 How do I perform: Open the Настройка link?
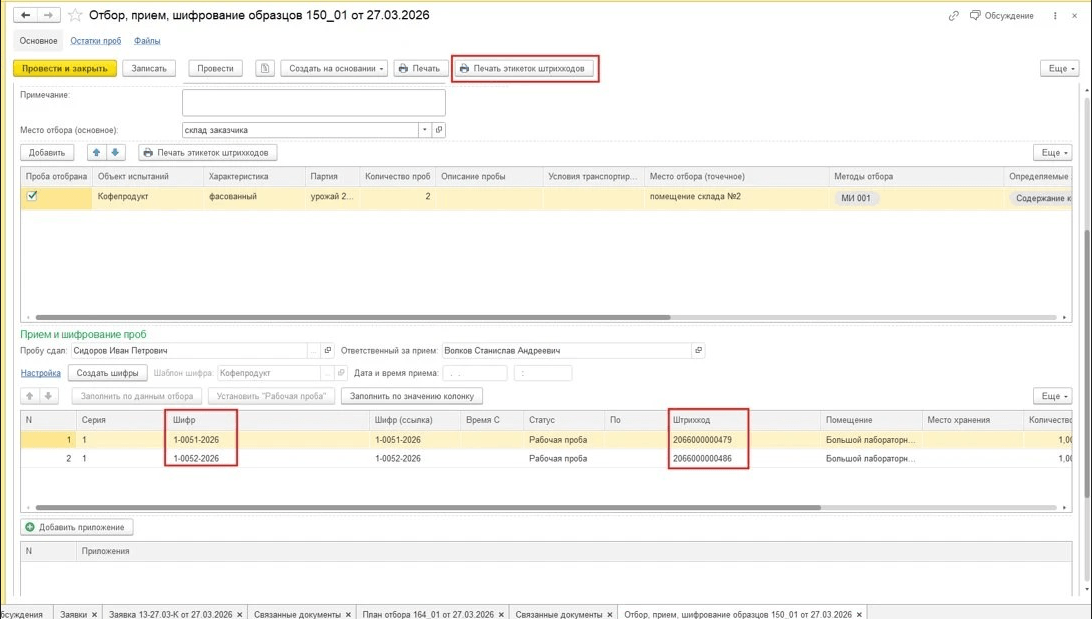(x=40, y=373)
